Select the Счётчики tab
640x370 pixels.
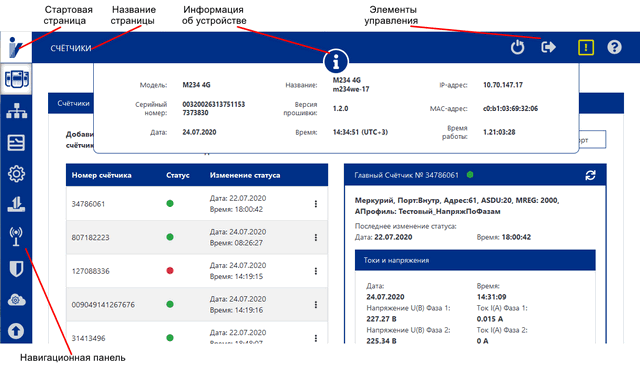point(73,104)
